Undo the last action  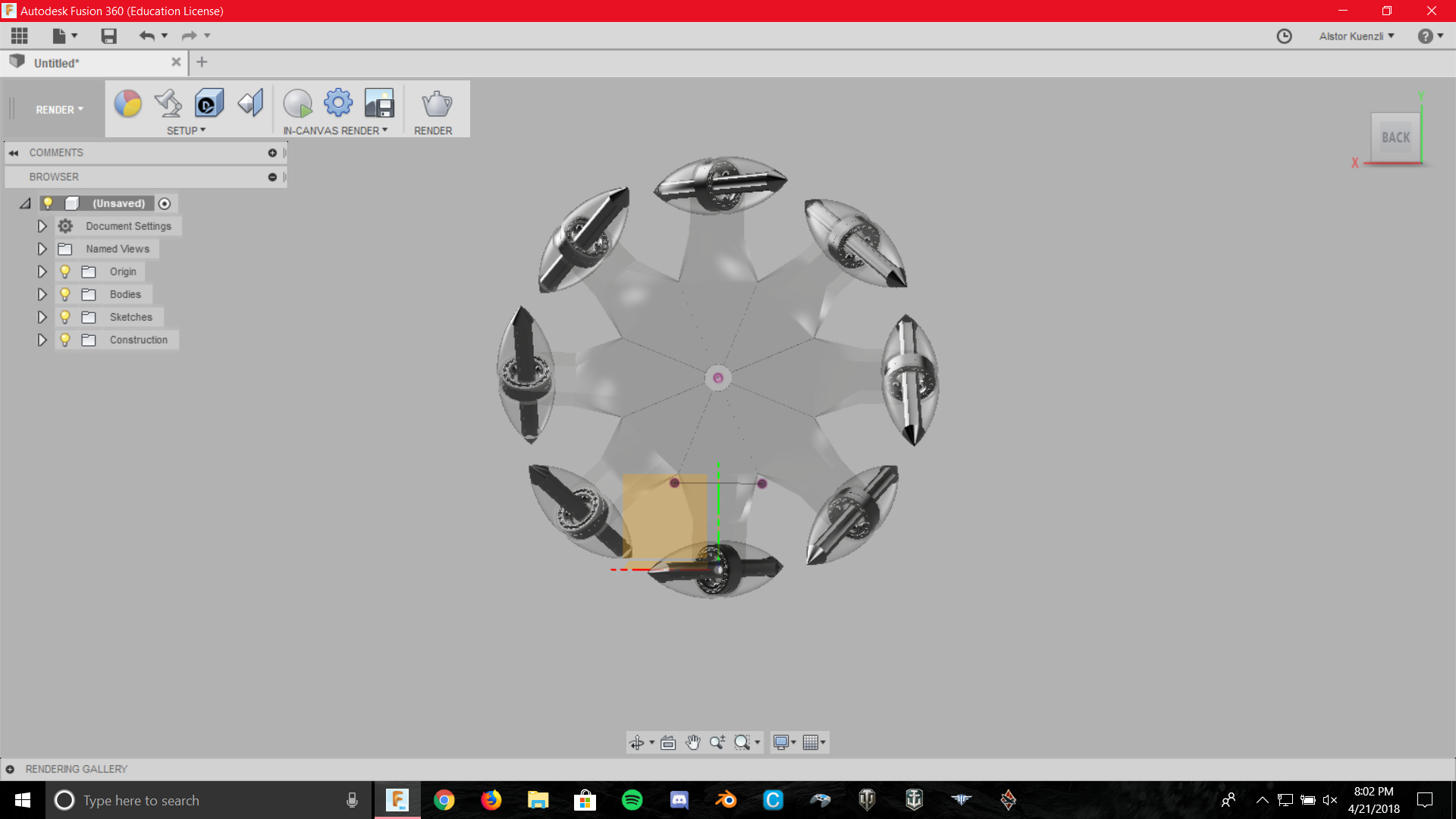click(147, 36)
